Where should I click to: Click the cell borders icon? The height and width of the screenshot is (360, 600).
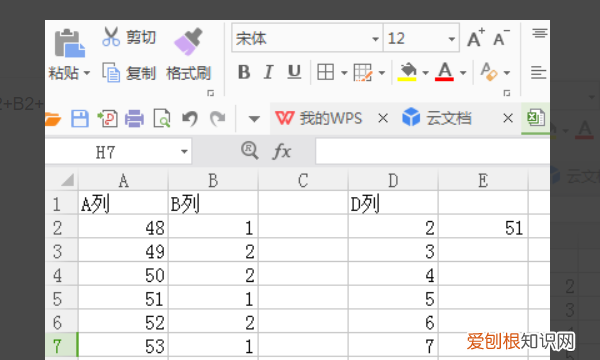click(326, 72)
